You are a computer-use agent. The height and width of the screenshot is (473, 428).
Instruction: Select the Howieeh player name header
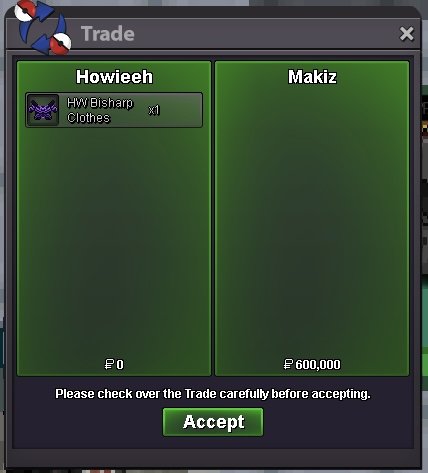114,77
